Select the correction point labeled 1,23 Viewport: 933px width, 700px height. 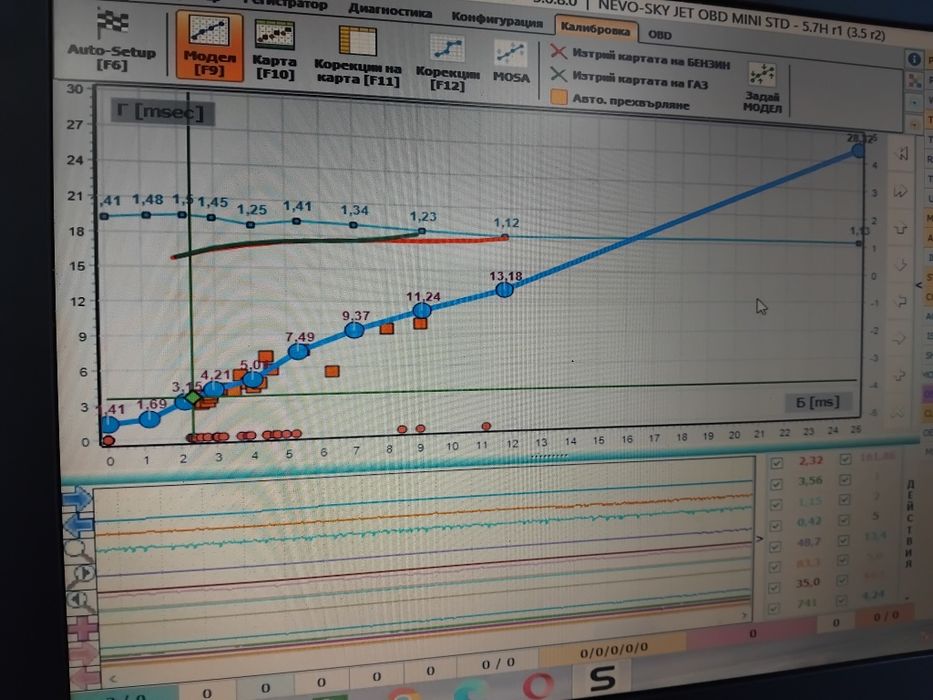(x=422, y=231)
